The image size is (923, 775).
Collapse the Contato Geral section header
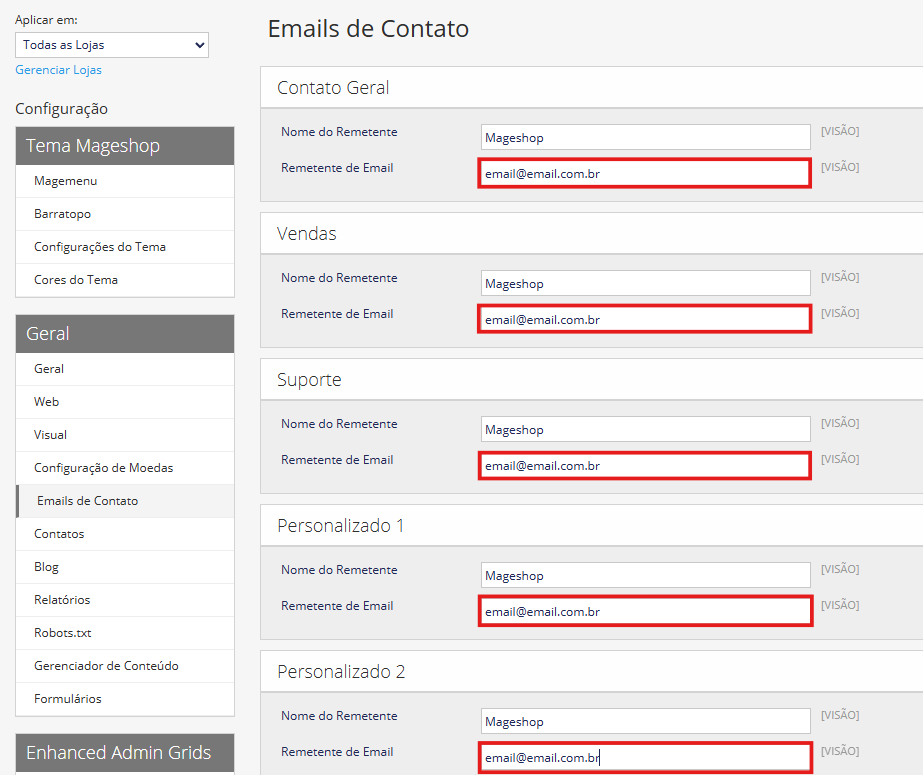(x=333, y=88)
